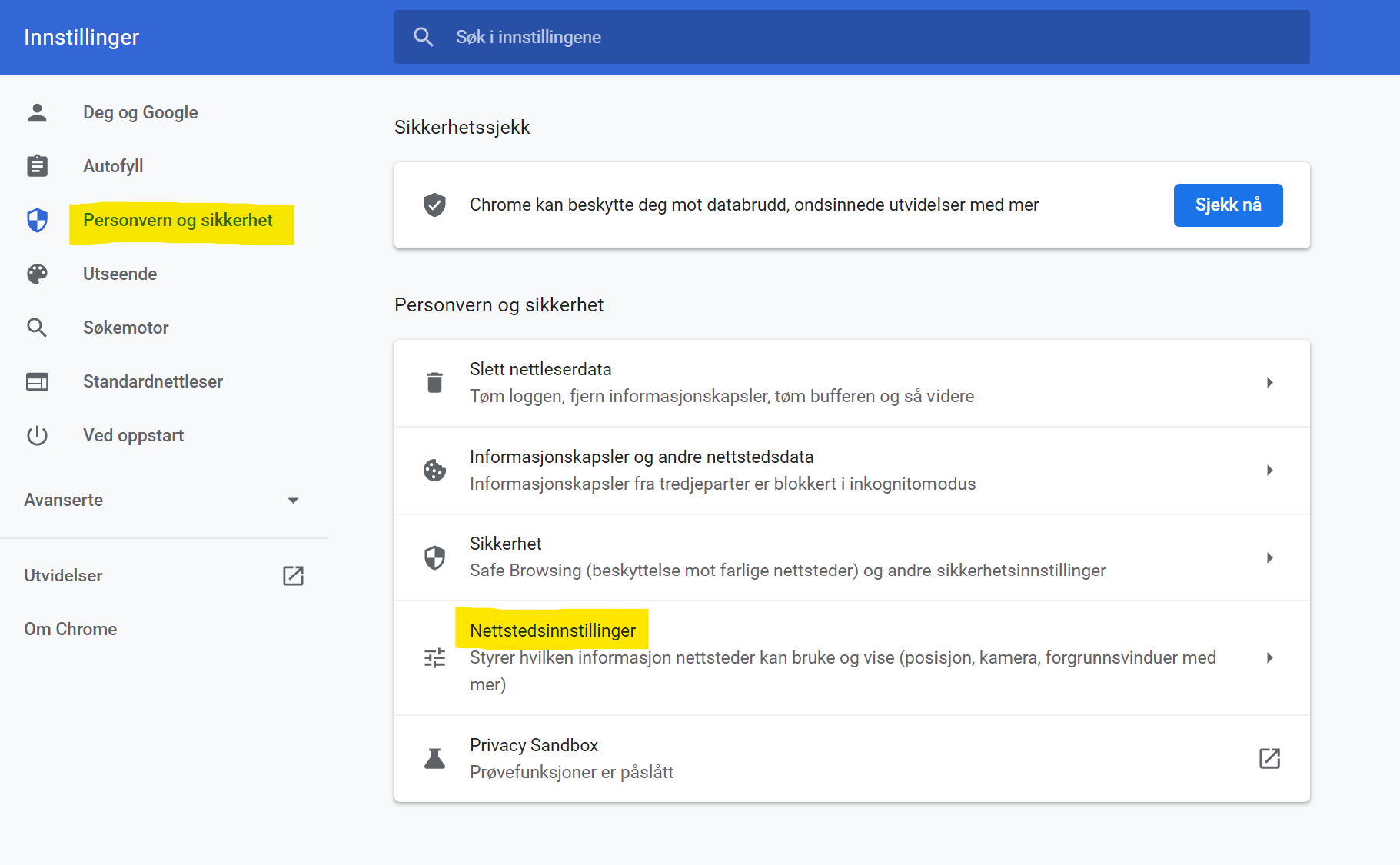The image size is (1400, 865).
Task: Click 'Chrome kan beskytte deg mot databrudd' text
Action: point(754,205)
